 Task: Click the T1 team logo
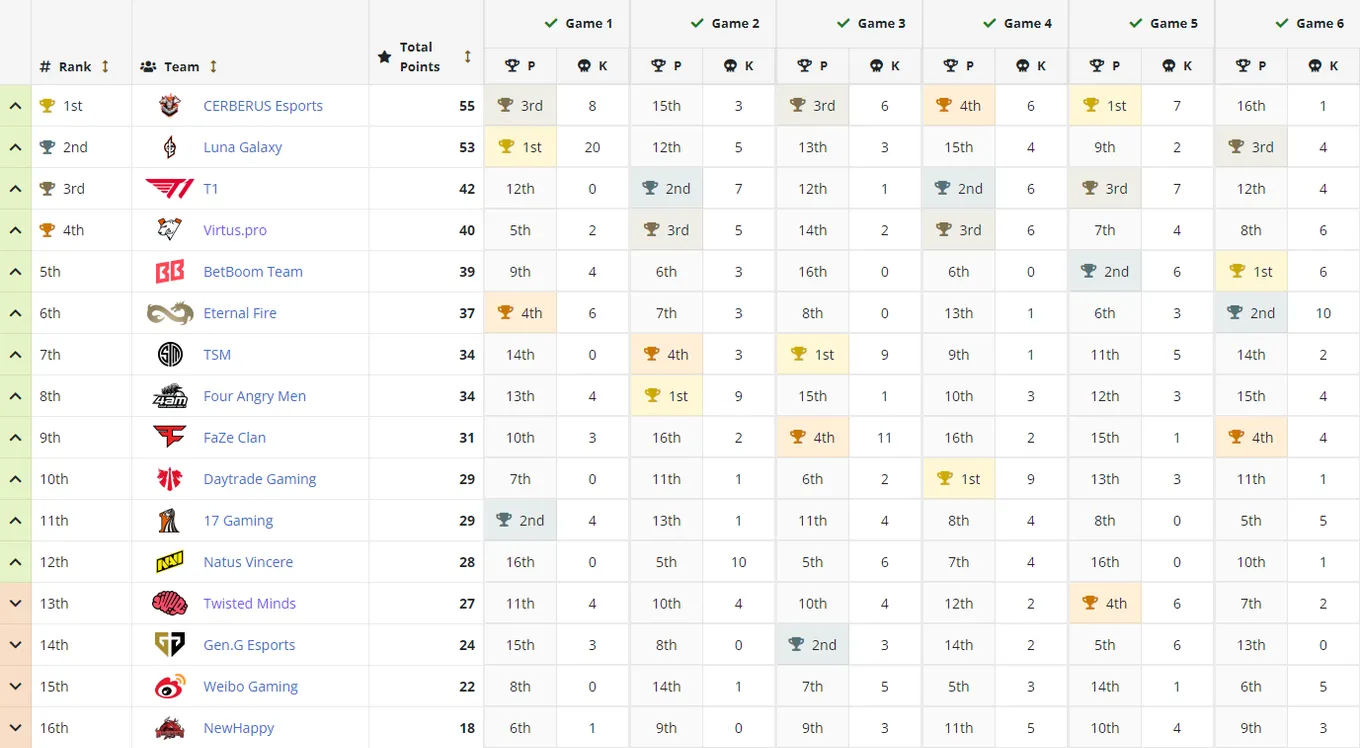170,188
